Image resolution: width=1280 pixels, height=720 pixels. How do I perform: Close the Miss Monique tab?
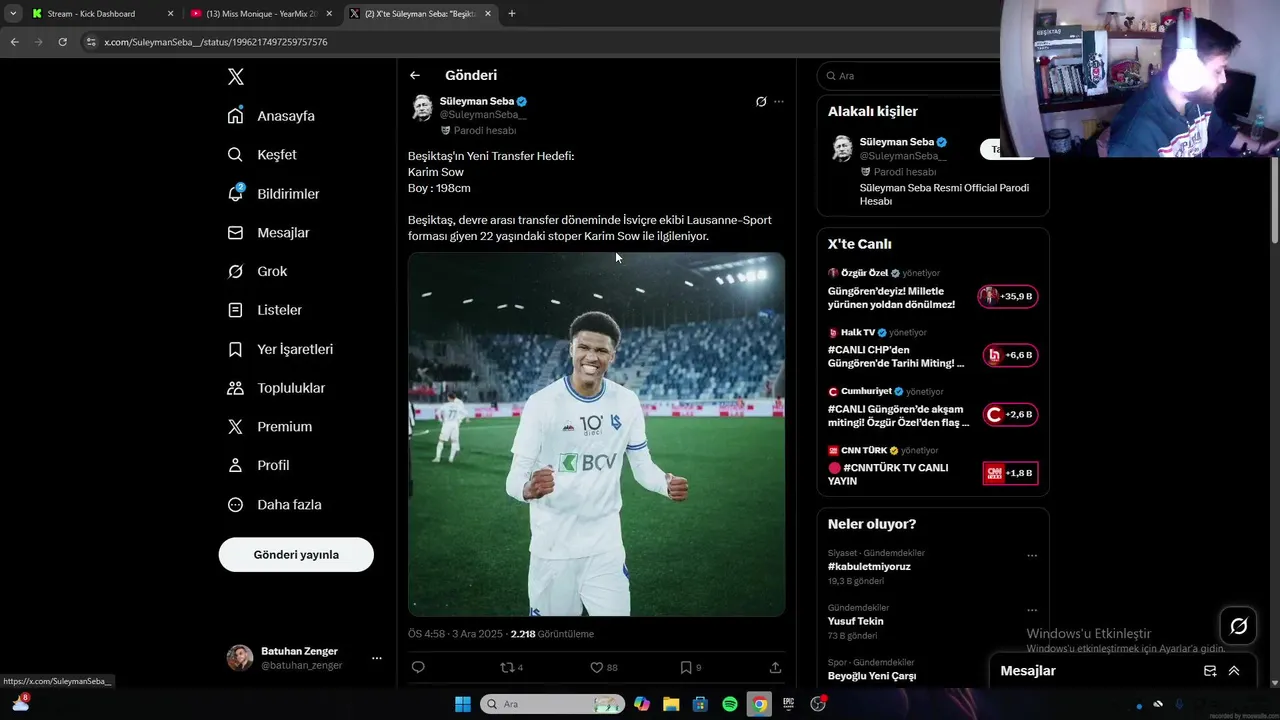pyautogui.click(x=329, y=14)
